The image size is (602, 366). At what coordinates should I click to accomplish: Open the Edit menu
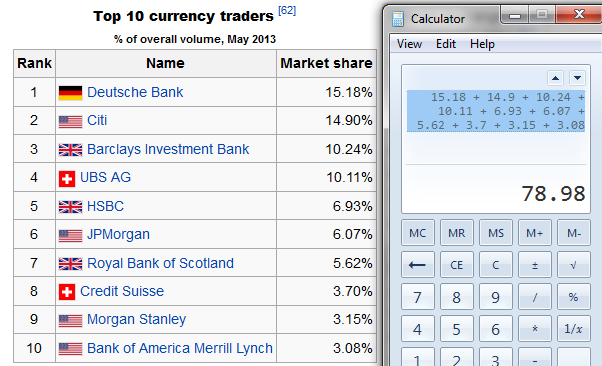coord(446,44)
